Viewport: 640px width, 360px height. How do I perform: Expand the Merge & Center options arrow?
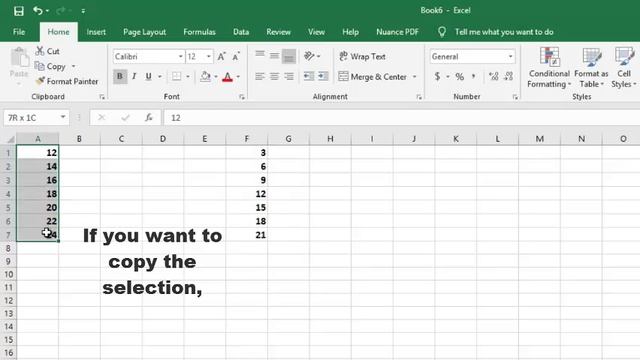pos(415,76)
